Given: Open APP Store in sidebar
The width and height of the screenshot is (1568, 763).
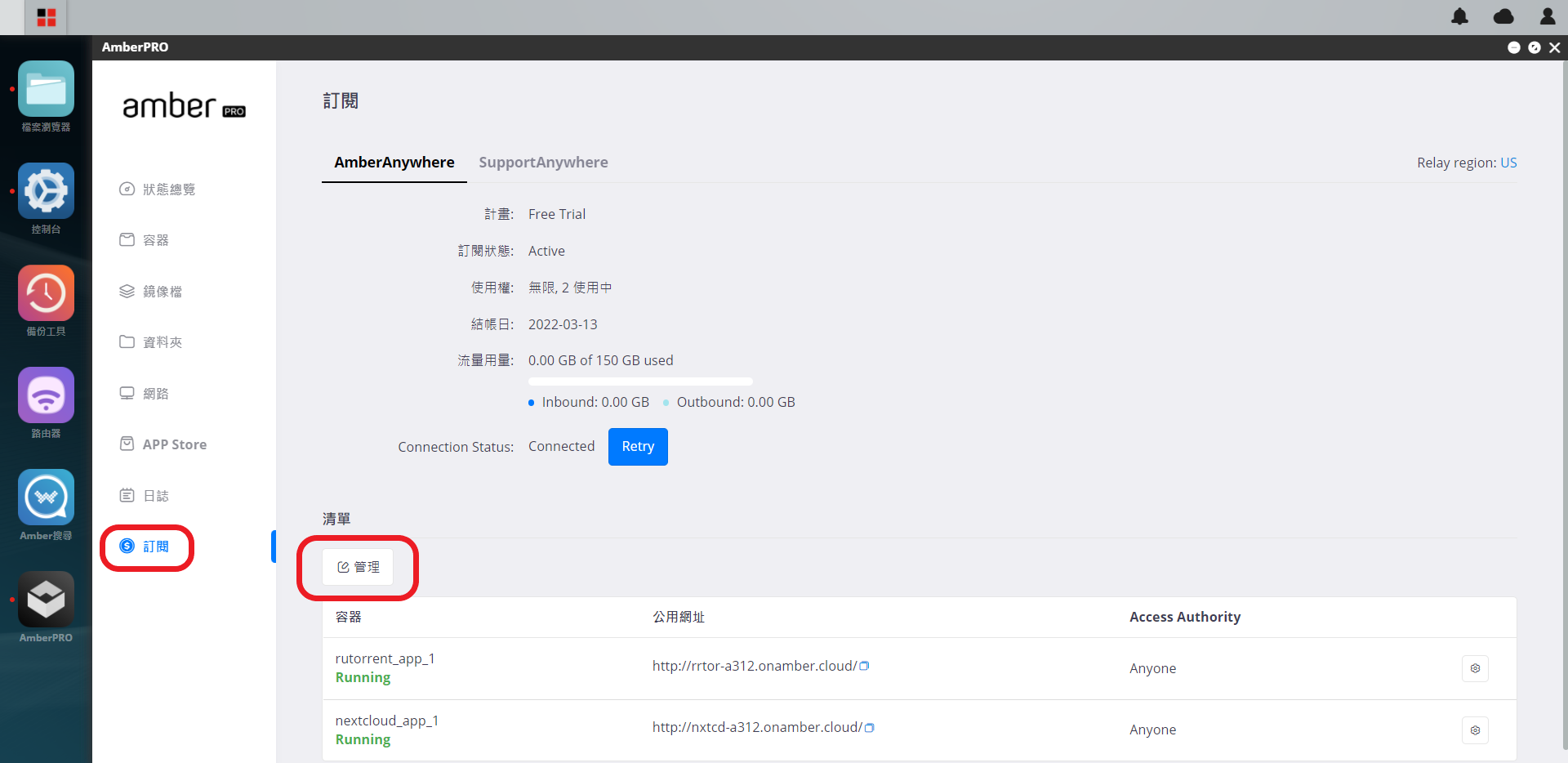Looking at the screenshot, I should point(163,444).
